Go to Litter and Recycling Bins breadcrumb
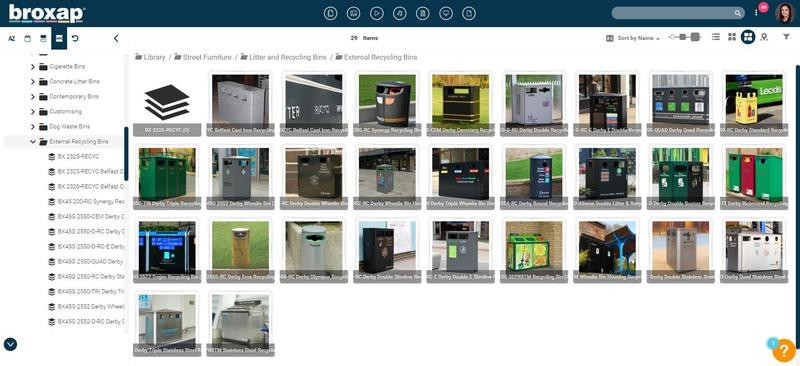Screen dimensions: 800x366 pos(287,57)
